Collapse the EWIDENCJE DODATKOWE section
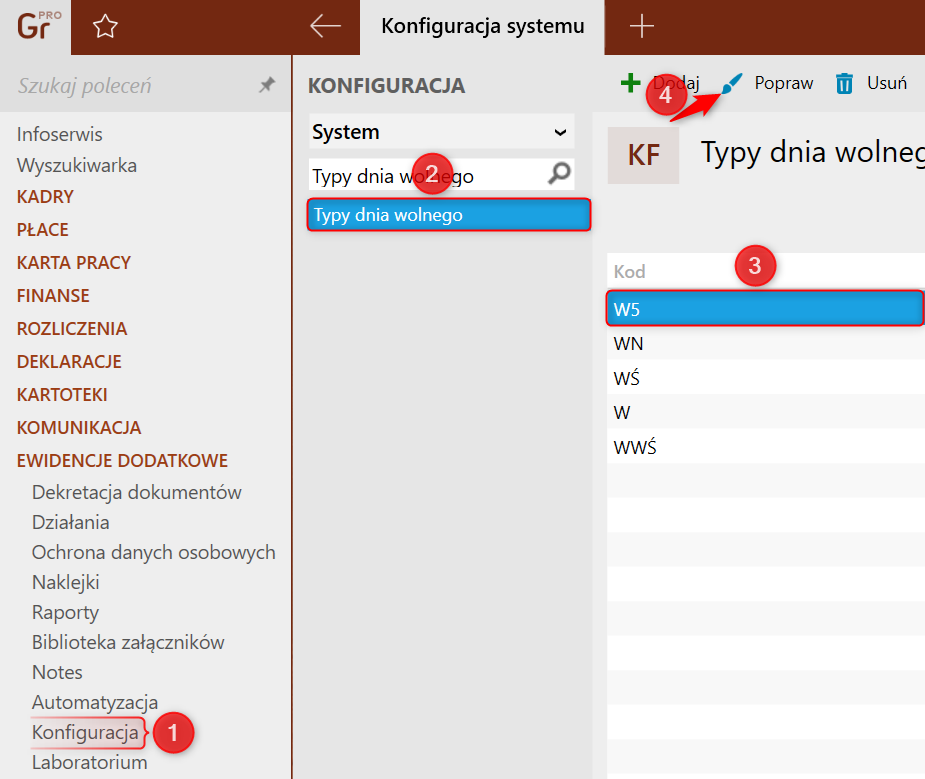 122,461
